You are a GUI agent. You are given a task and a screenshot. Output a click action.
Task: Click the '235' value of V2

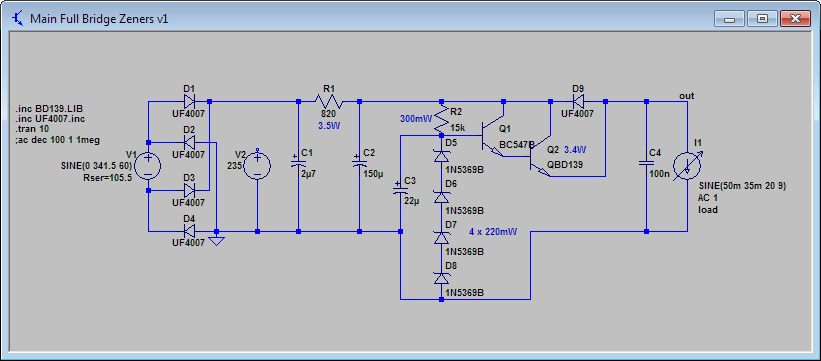(x=234, y=166)
